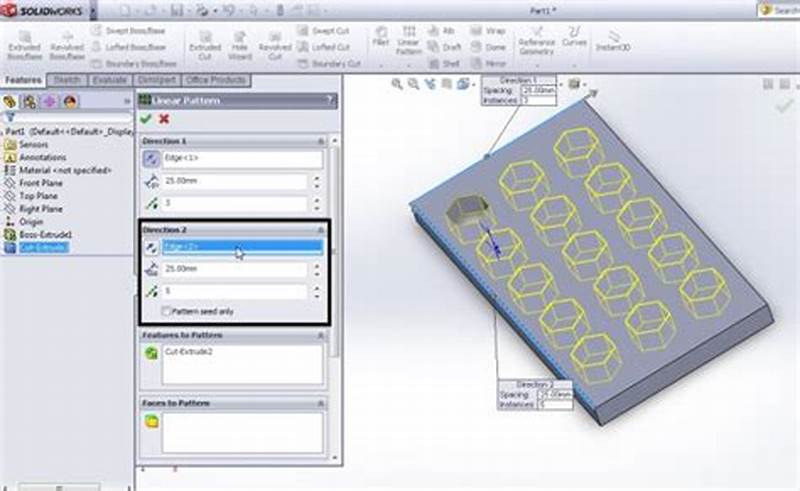Select the Wrap tool
Screen dimensions: 800x491
(x=488, y=31)
